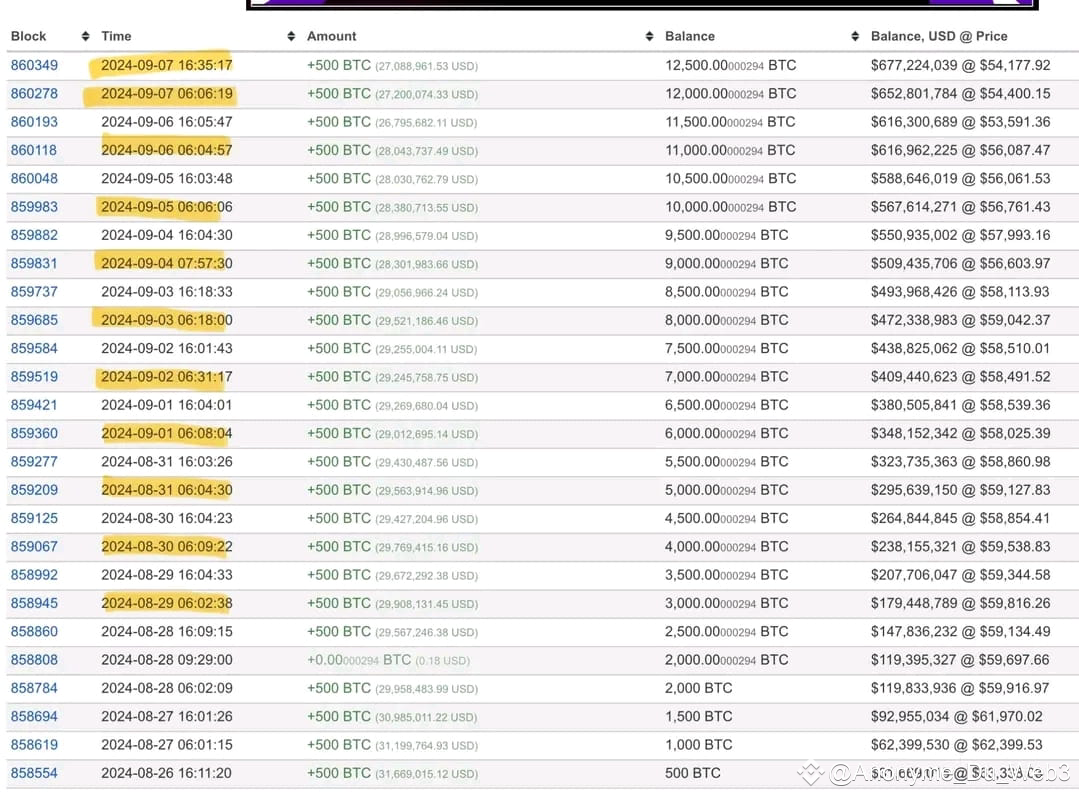This screenshot has height=795, width=1079.
Task: Click amount with 27,088,961.53 USD
Action: pyautogui.click(x=392, y=65)
